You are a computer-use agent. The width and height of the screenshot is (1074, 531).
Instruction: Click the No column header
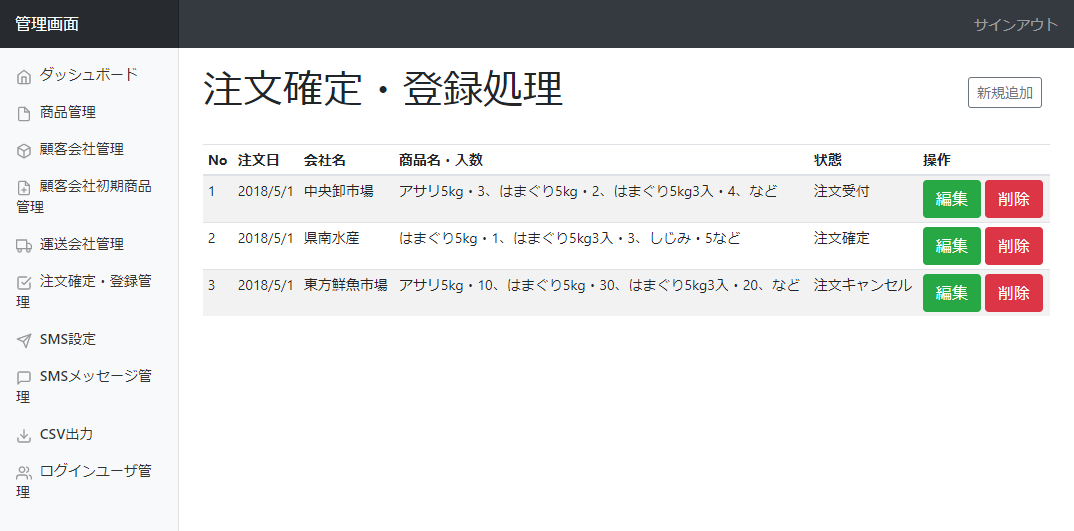218,160
